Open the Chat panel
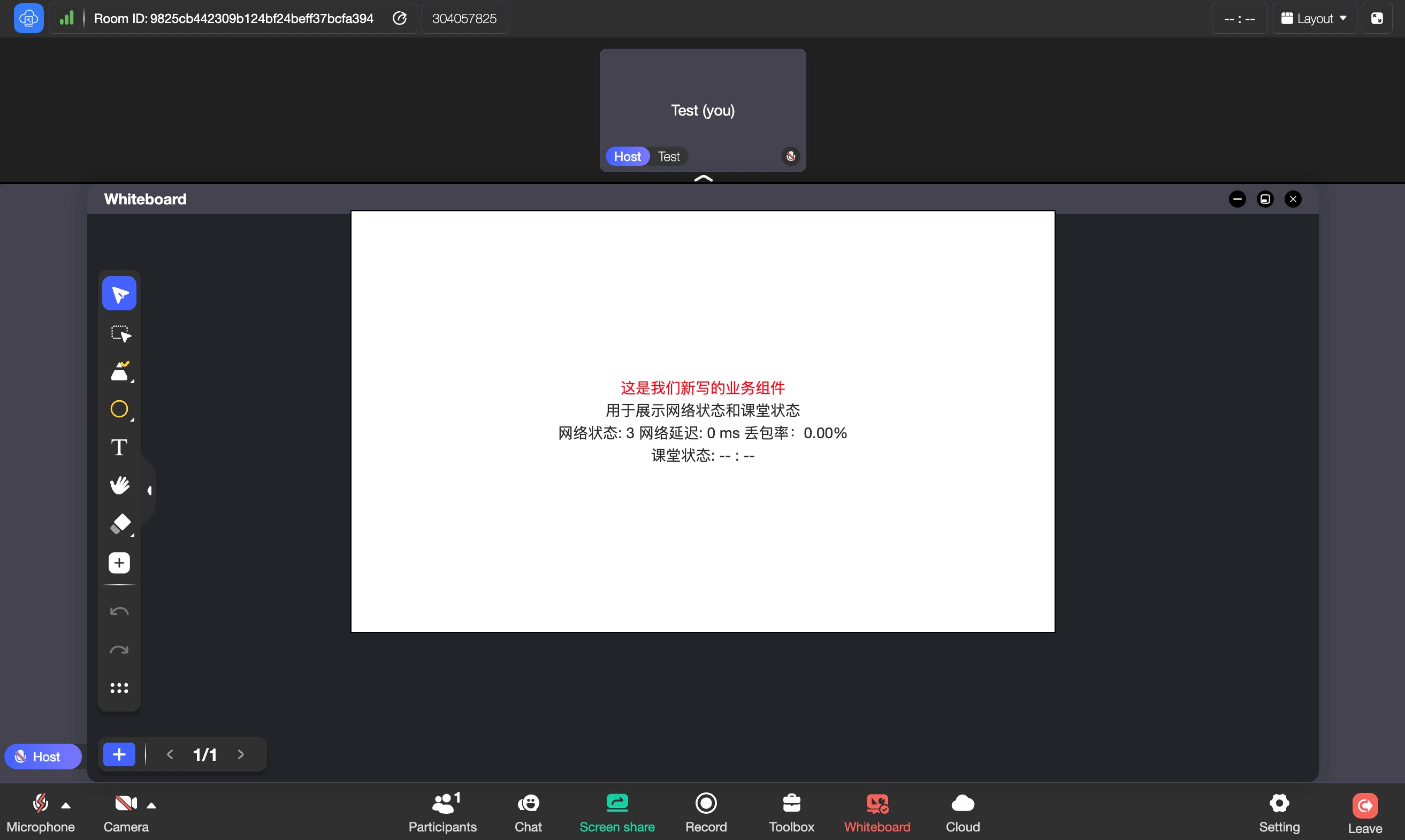Screen dimensions: 1405x840 [x=528, y=812]
